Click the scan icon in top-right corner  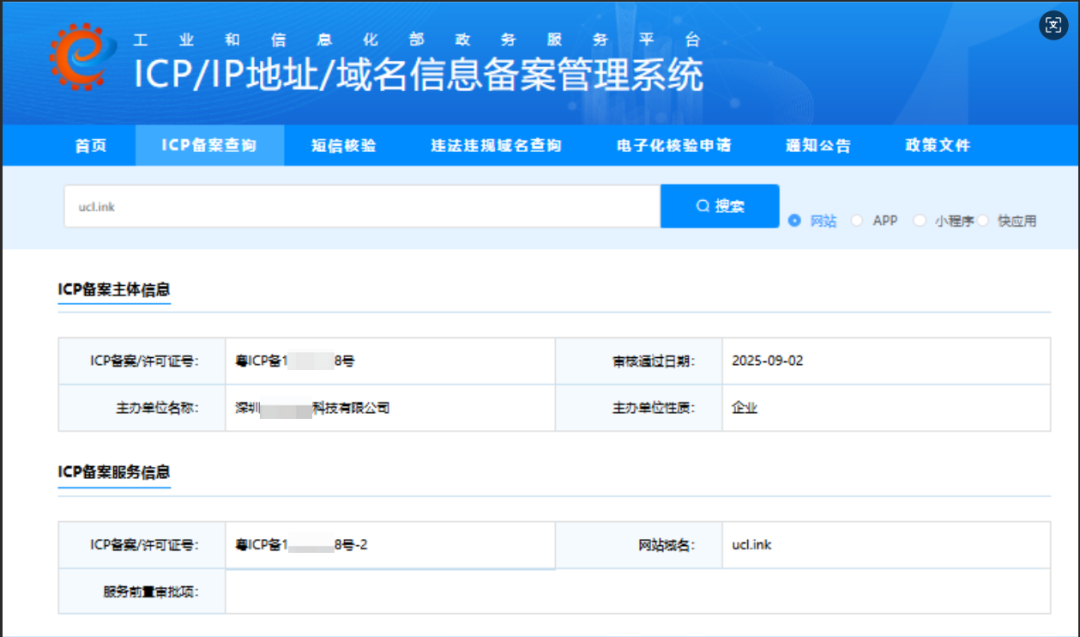click(x=1052, y=26)
